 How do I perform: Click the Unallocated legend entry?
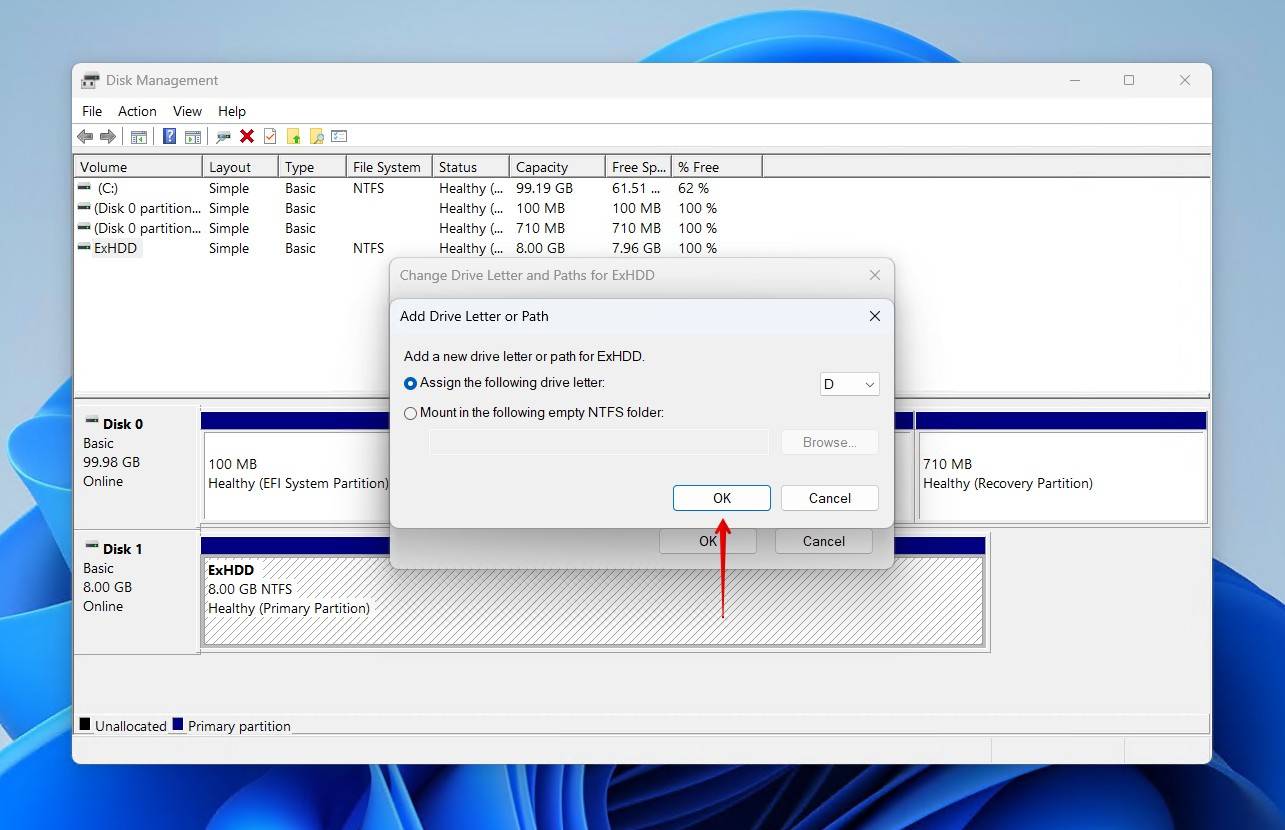pos(123,726)
